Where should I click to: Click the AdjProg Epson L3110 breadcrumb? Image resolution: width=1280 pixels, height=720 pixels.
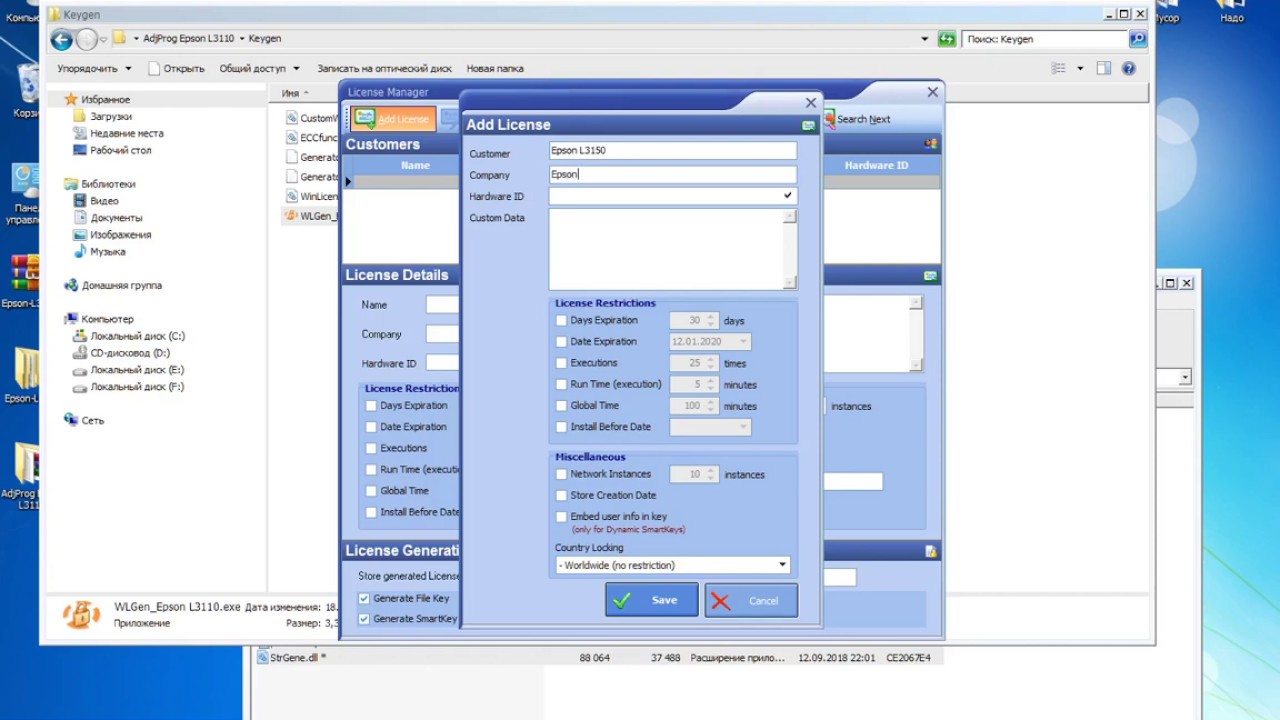point(189,39)
